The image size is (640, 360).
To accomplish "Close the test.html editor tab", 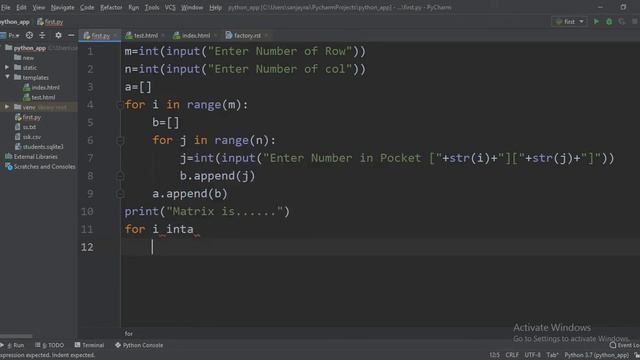I will tap(163, 36).
